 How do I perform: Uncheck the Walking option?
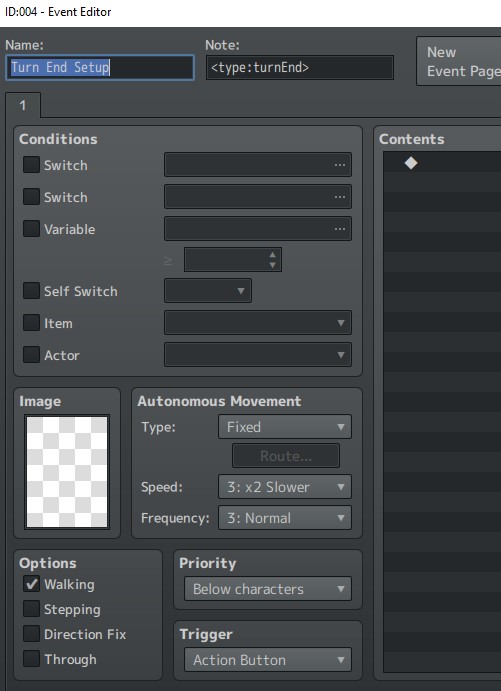(31, 584)
